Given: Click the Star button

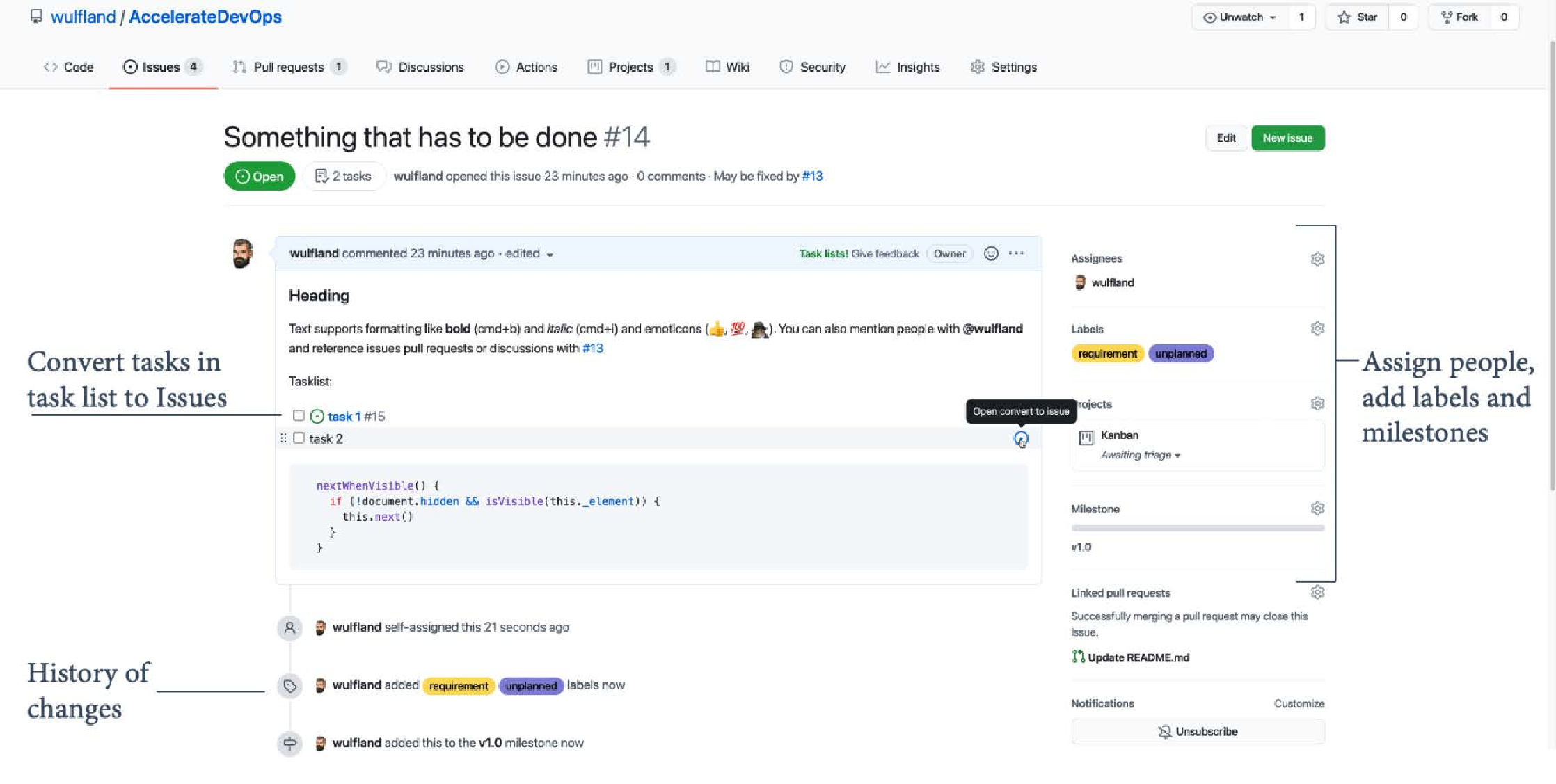Looking at the screenshot, I should coord(1358,17).
